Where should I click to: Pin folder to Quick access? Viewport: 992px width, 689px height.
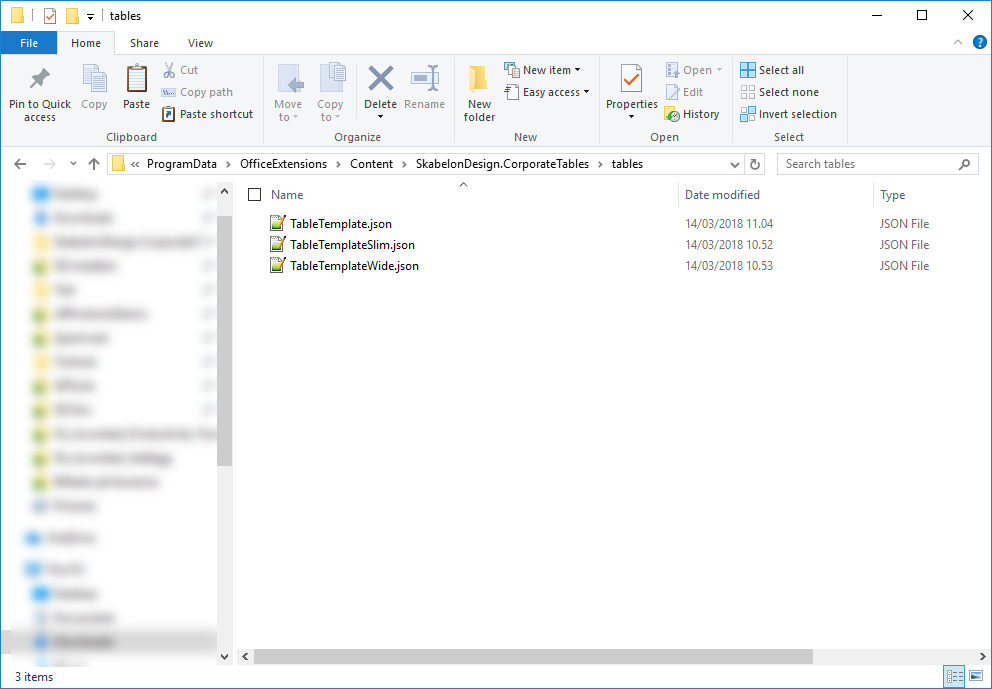(x=40, y=94)
